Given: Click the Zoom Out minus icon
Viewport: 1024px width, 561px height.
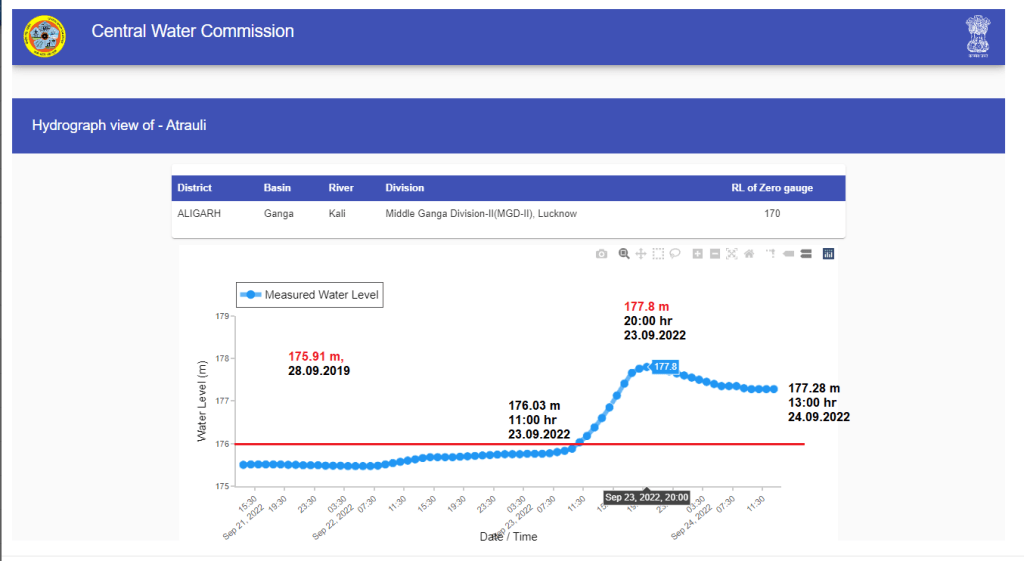Looking at the screenshot, I should [715, 254].
